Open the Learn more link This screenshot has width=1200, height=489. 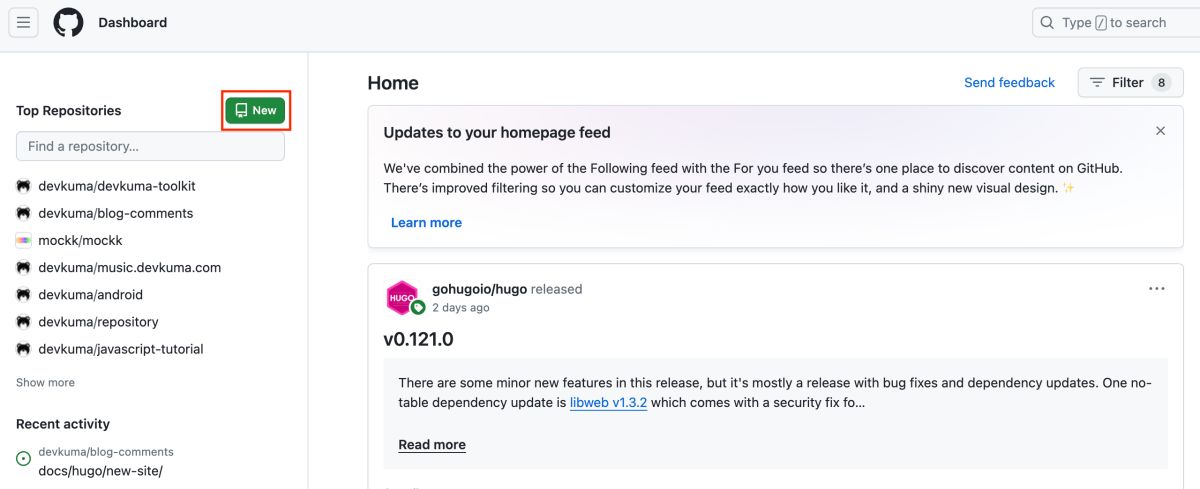[426, 223]
